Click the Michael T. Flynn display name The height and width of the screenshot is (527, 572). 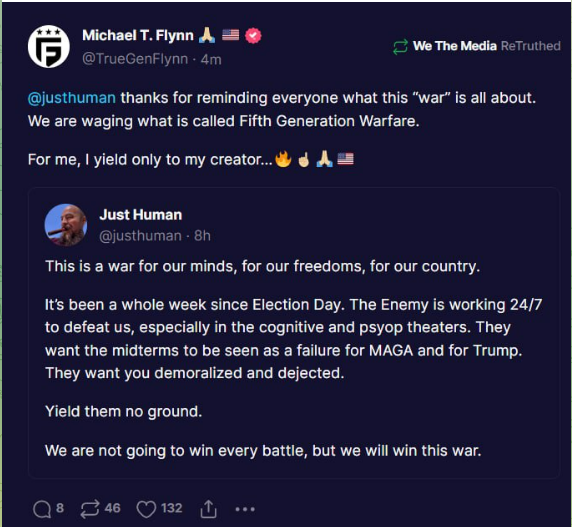coord(138,35)
